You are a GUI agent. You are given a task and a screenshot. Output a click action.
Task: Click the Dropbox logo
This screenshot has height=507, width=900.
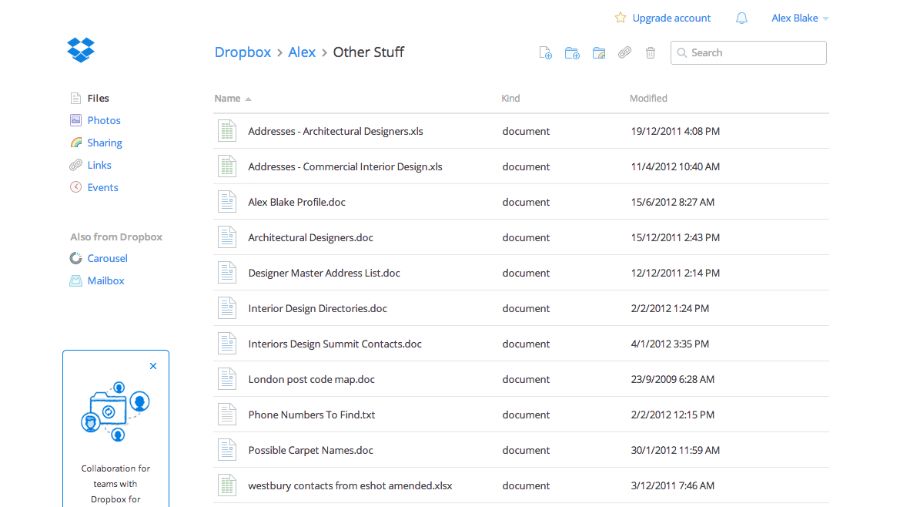80,49
